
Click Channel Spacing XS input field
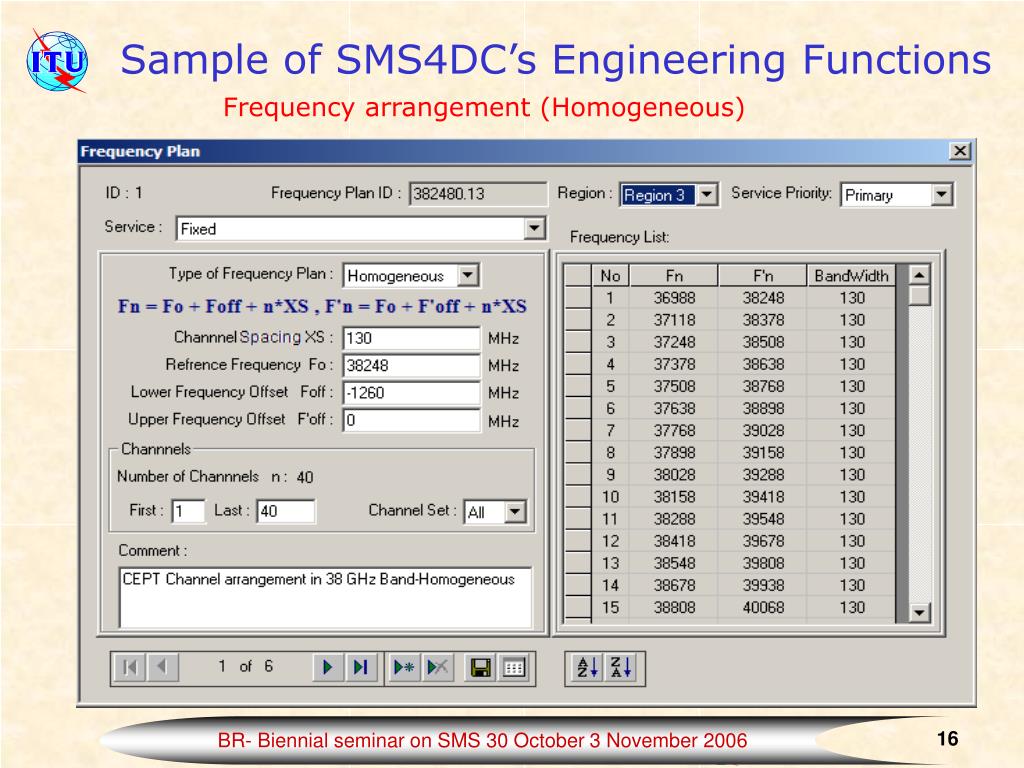click(411, 338)
